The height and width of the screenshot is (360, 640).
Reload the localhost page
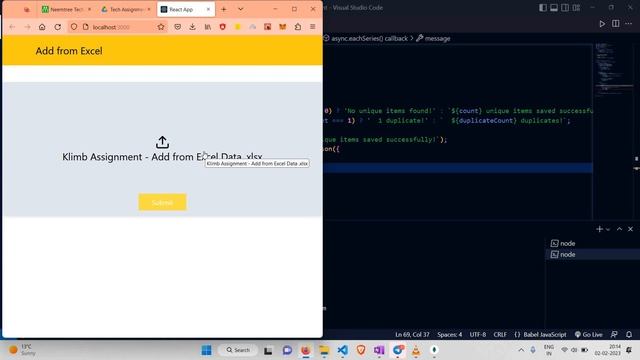58,27
